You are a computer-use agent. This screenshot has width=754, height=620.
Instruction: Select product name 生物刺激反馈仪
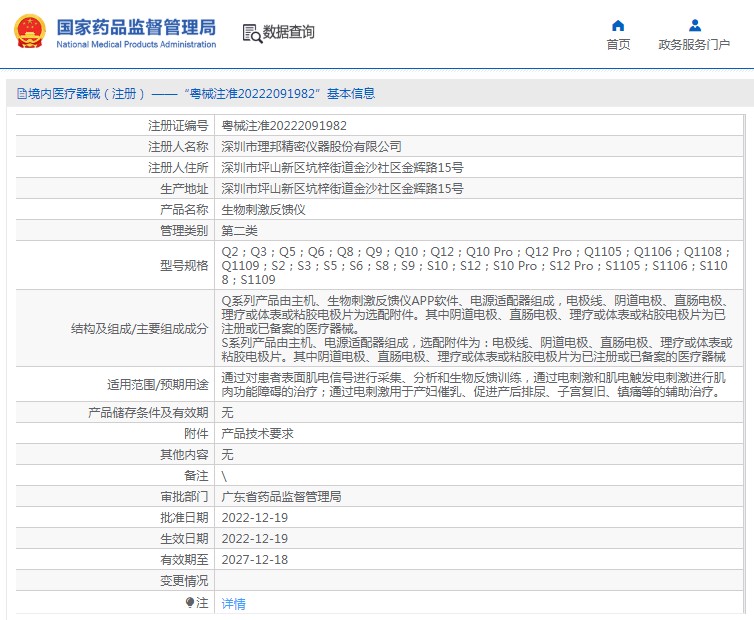(263, 210)
